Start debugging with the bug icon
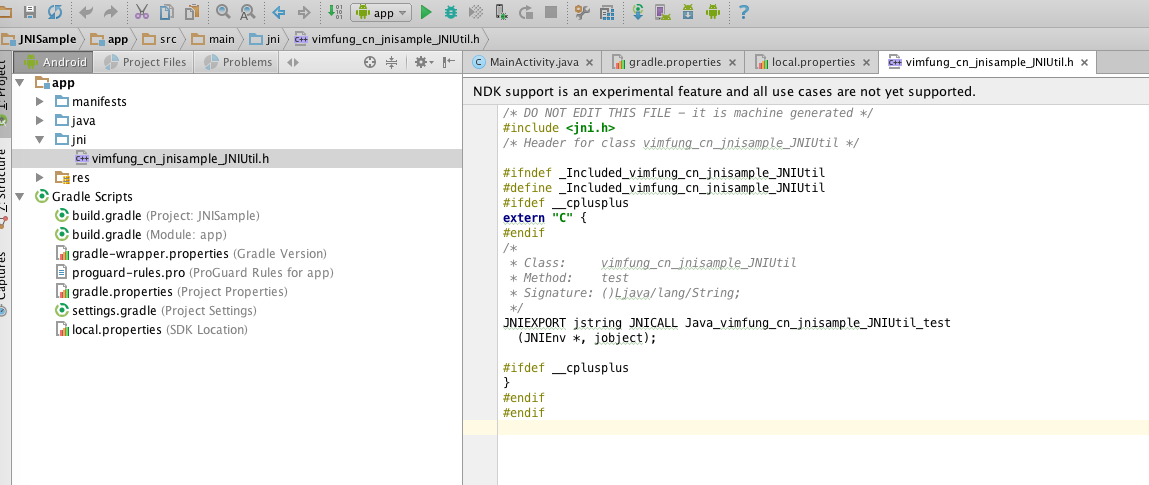1149x485 pixels. tap(451, 13)
